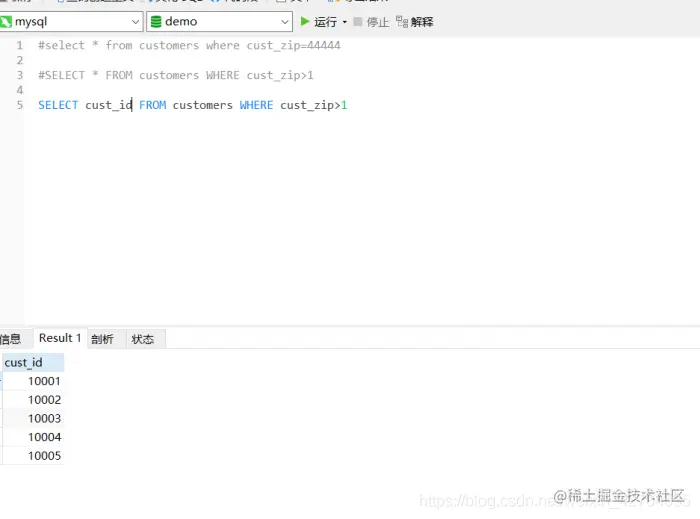The height and width of the screenshot is (519, 700).
Task: Click the word customers on line 5
Action: pos(203,105)
